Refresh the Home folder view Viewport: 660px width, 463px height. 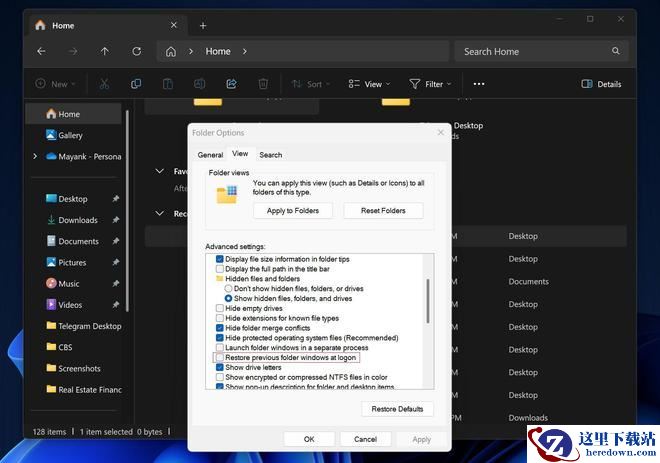[137, 51]
